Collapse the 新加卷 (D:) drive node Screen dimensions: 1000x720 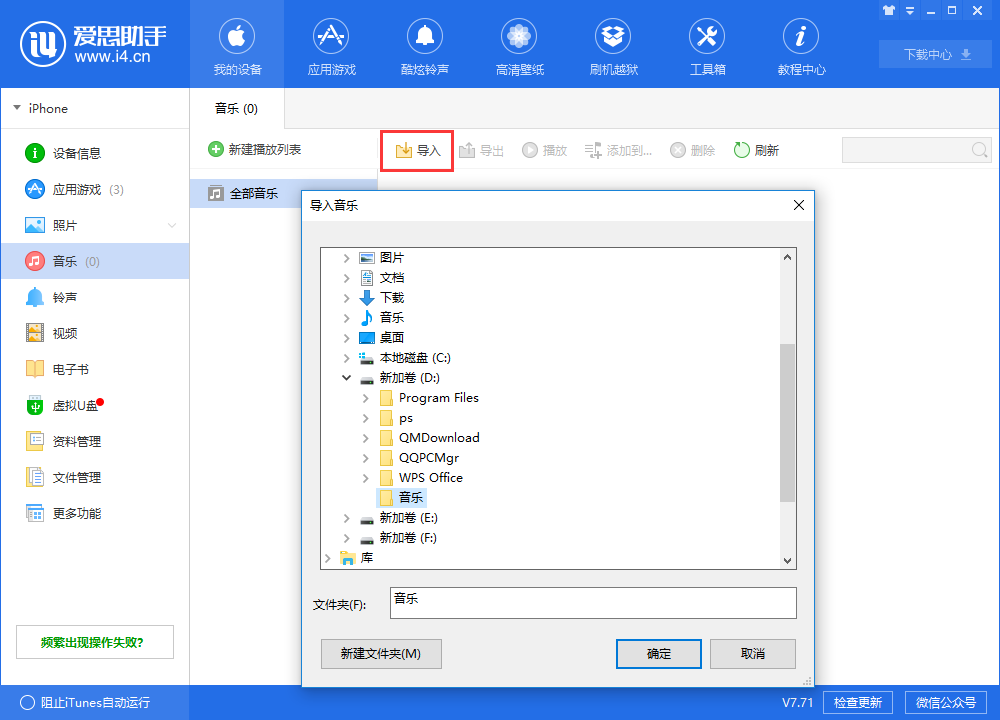click(347, 378)
